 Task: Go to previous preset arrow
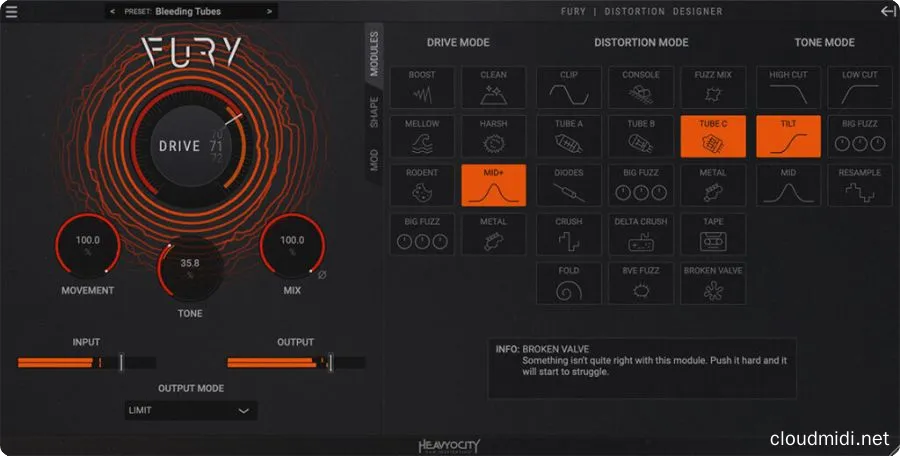(112, 11)
